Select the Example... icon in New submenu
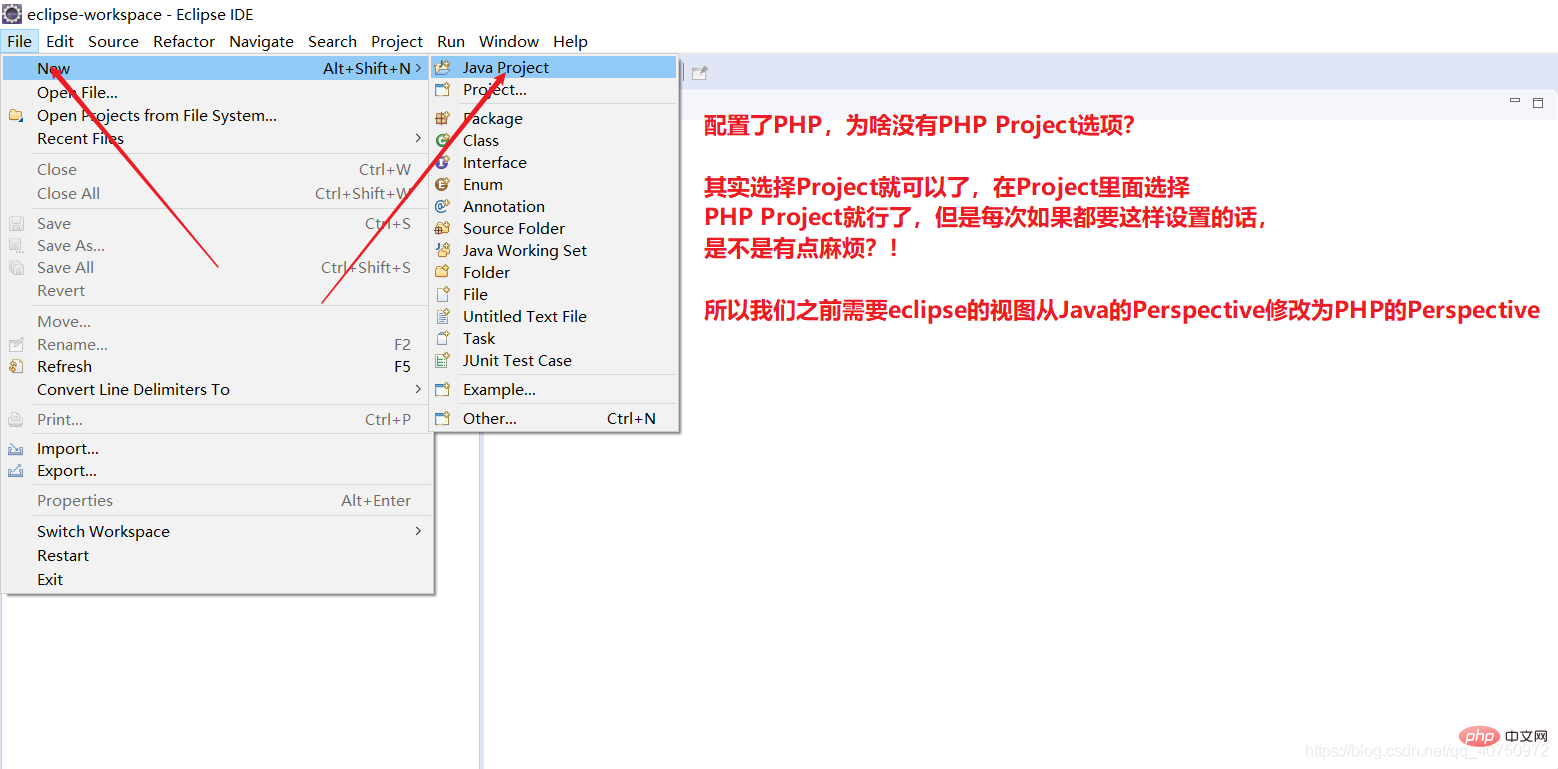Image resolution: width=1558 pixels, height=769 pixels. (442, 390)
